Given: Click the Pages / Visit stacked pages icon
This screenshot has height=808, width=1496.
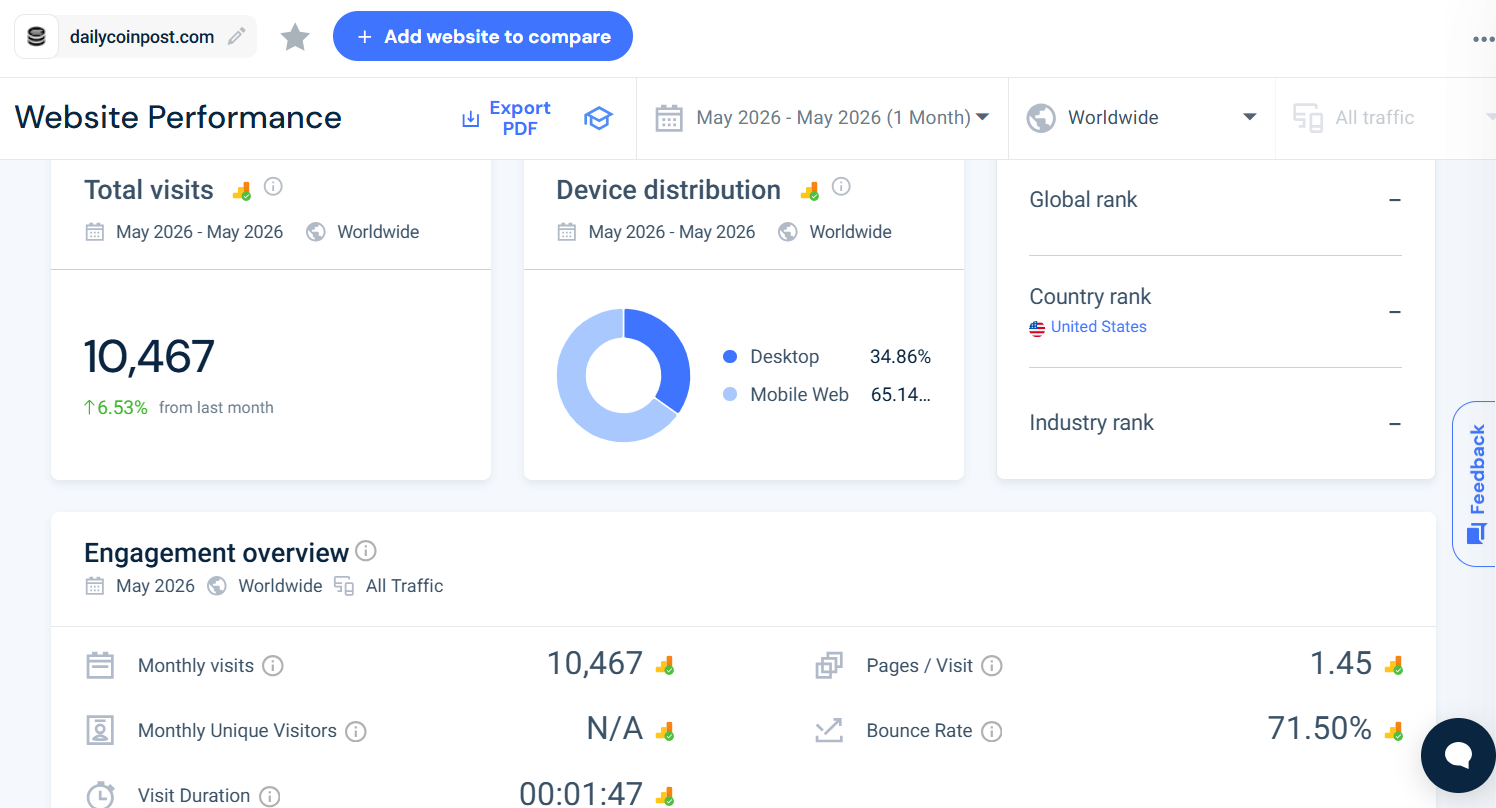Looking at the screenshot, I should (x=829, y=665).
